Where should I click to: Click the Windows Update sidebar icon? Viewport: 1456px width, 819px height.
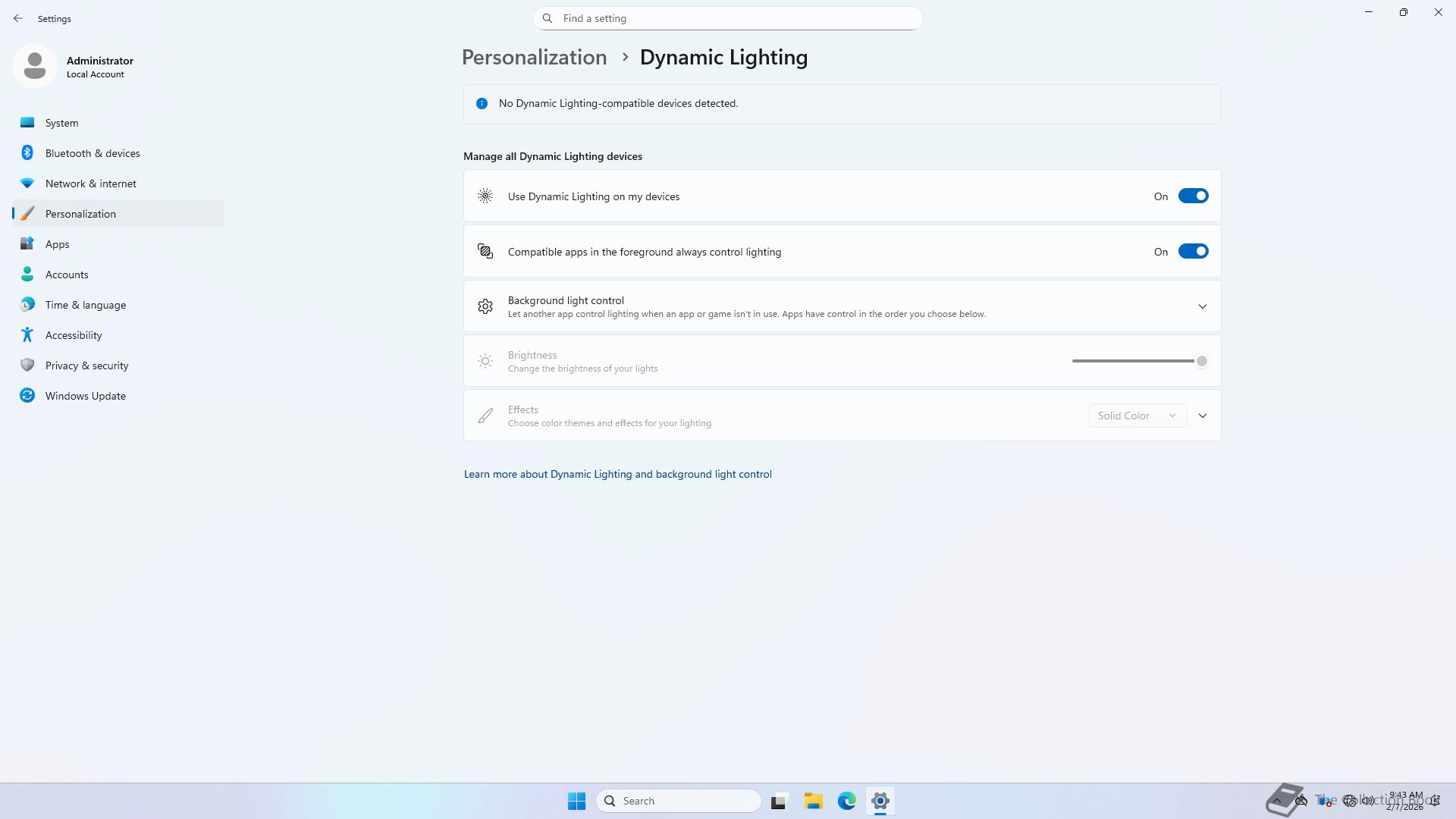27,396
